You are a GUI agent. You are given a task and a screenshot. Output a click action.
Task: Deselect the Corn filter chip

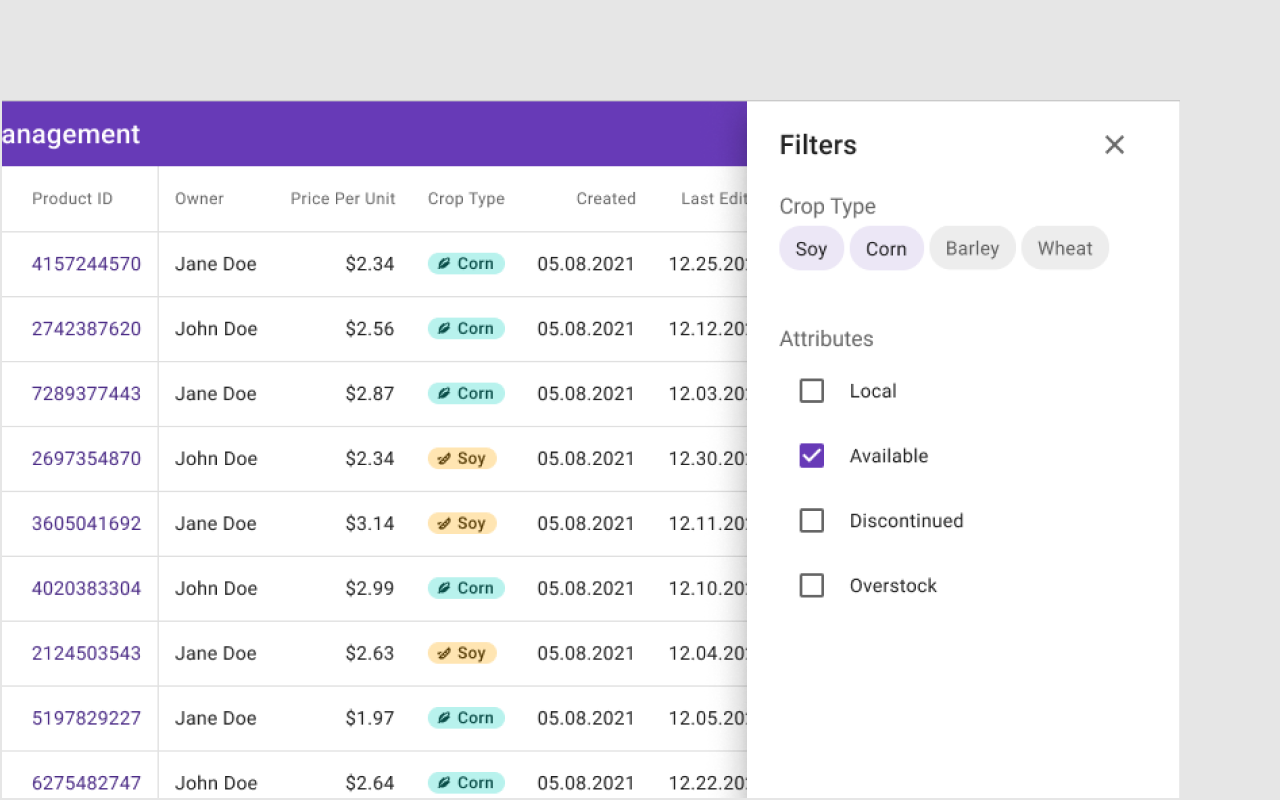click(886, 249)
